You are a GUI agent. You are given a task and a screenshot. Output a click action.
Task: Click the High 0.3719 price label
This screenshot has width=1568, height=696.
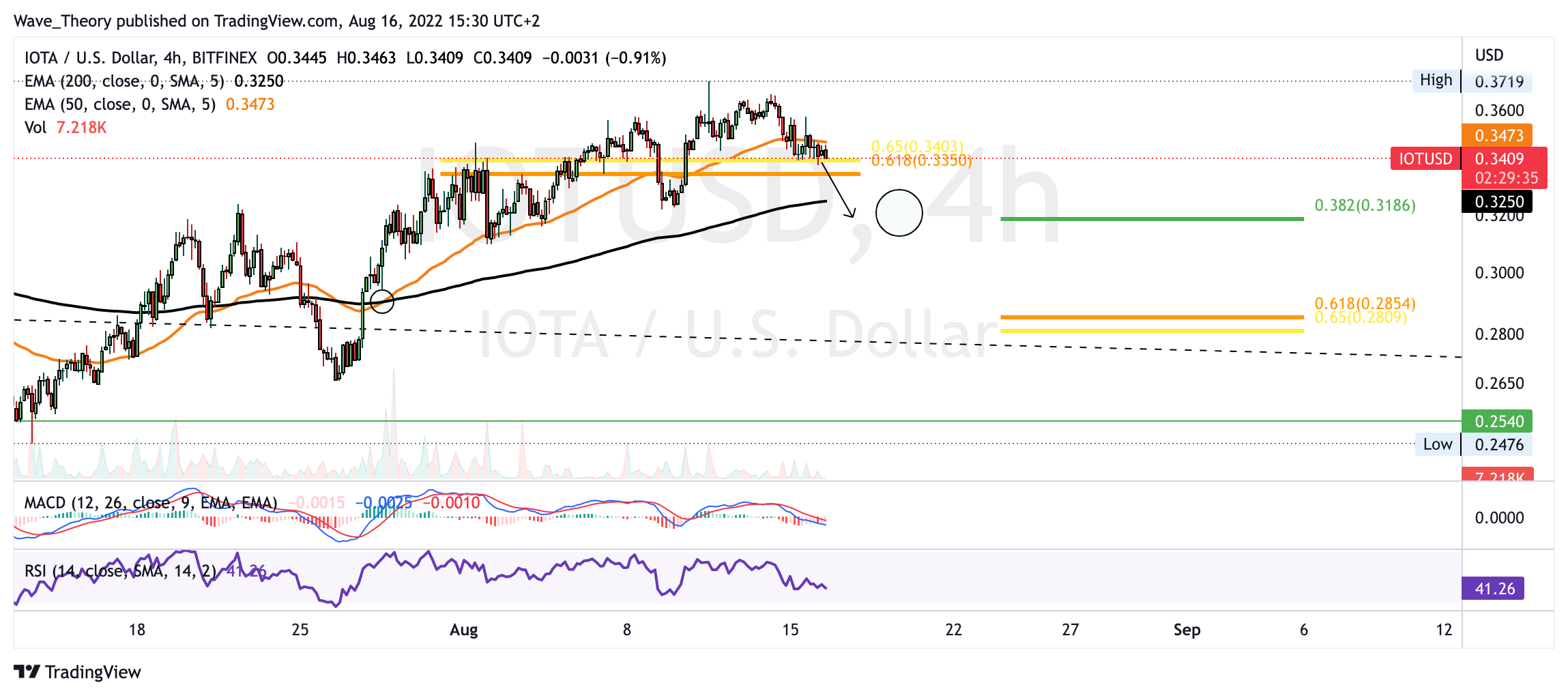(x=1472, y=81)
